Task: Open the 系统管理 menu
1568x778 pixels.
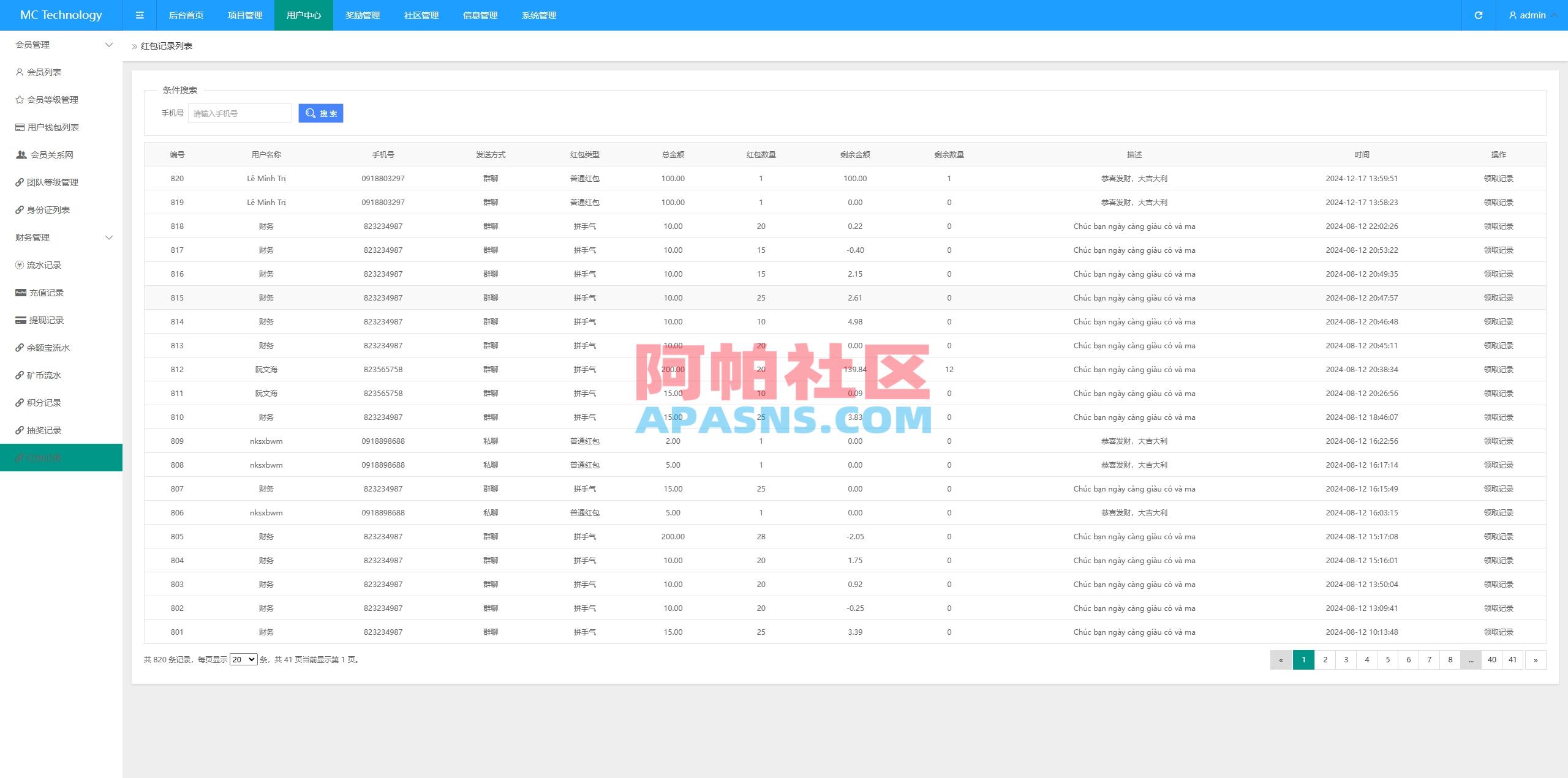Action: pos(538,15)
